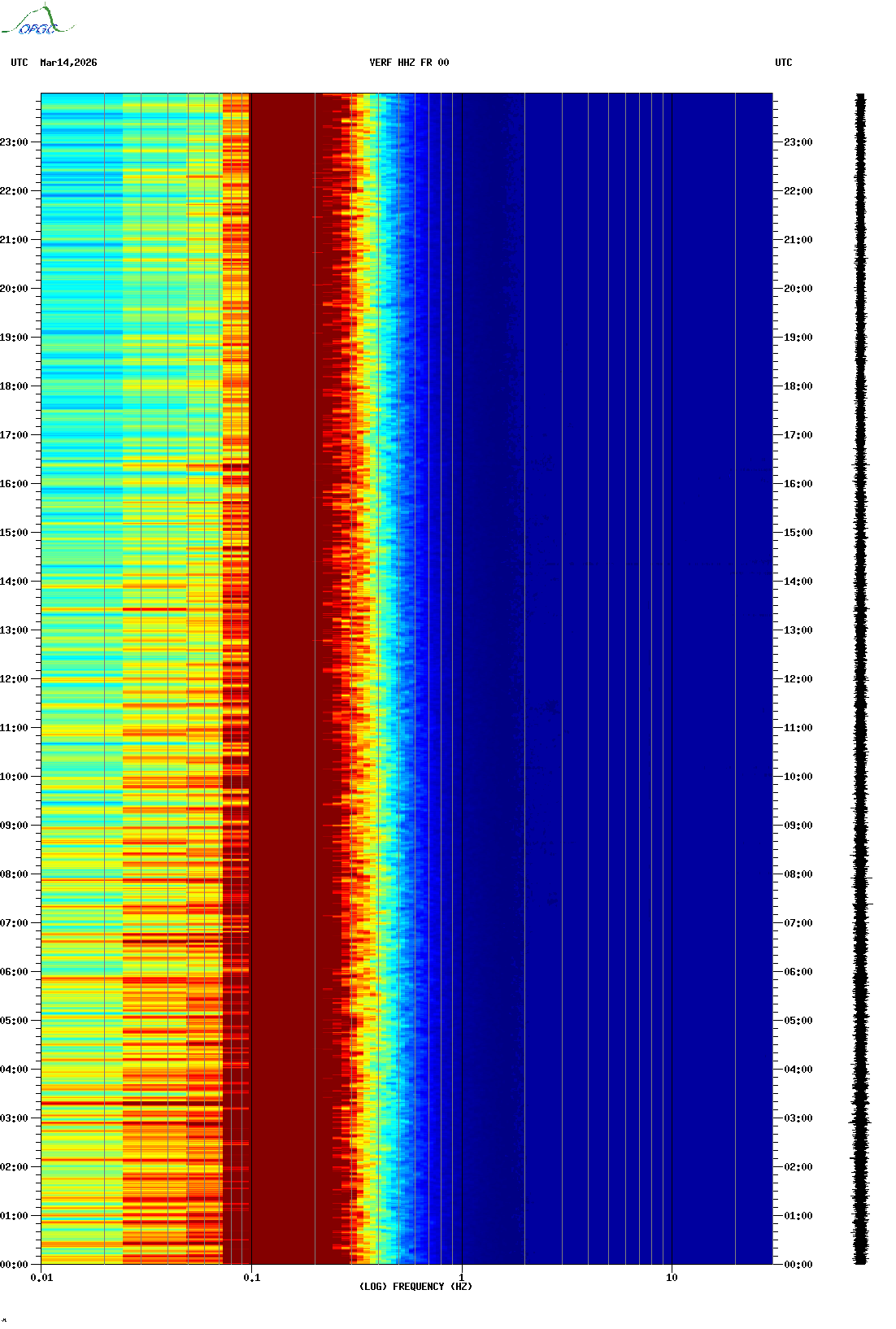
Task: Click the 10 Hz frequency axis tick label
Action: pos(672,1278)
